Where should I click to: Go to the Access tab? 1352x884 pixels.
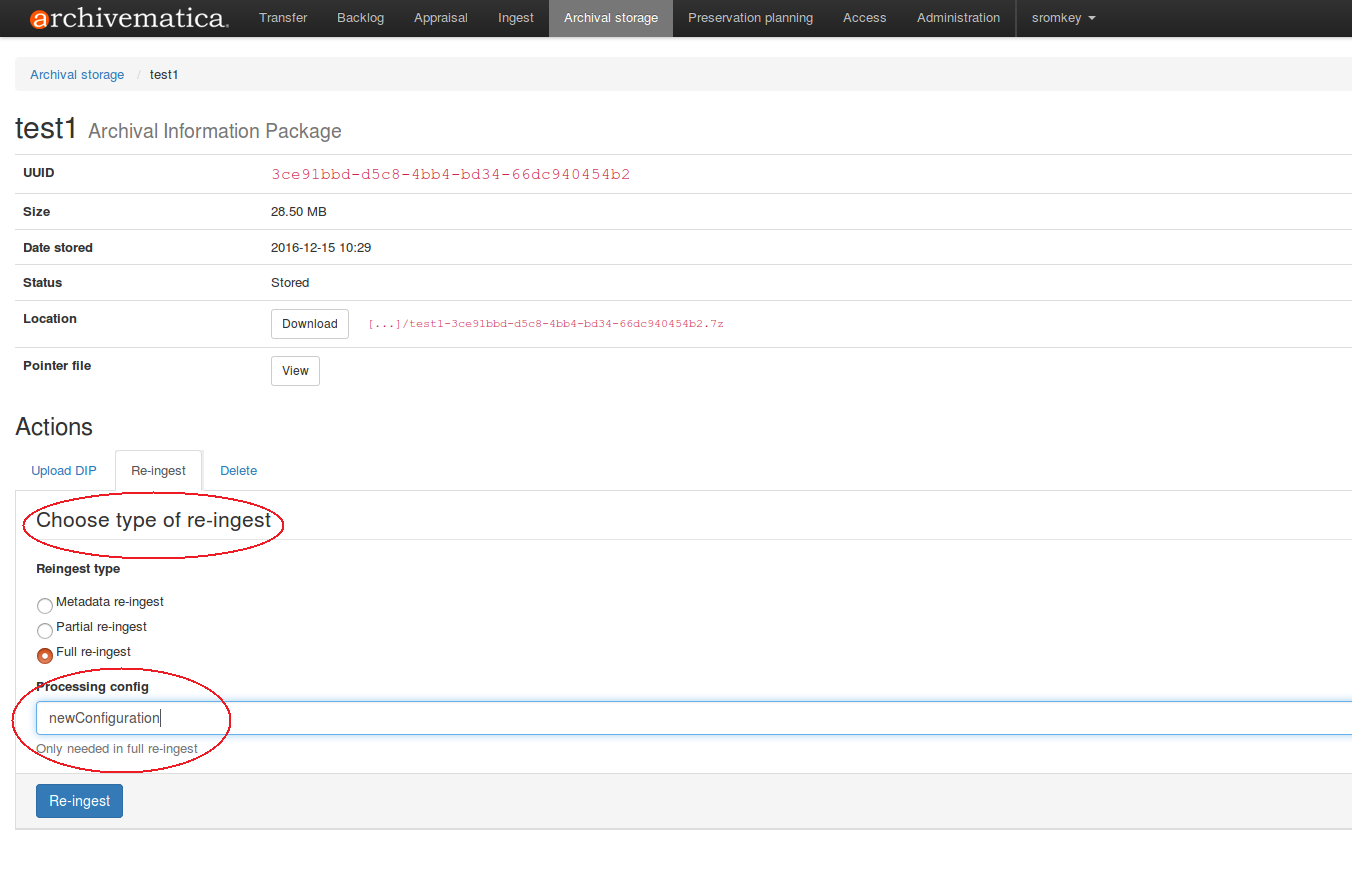point(864,18)
